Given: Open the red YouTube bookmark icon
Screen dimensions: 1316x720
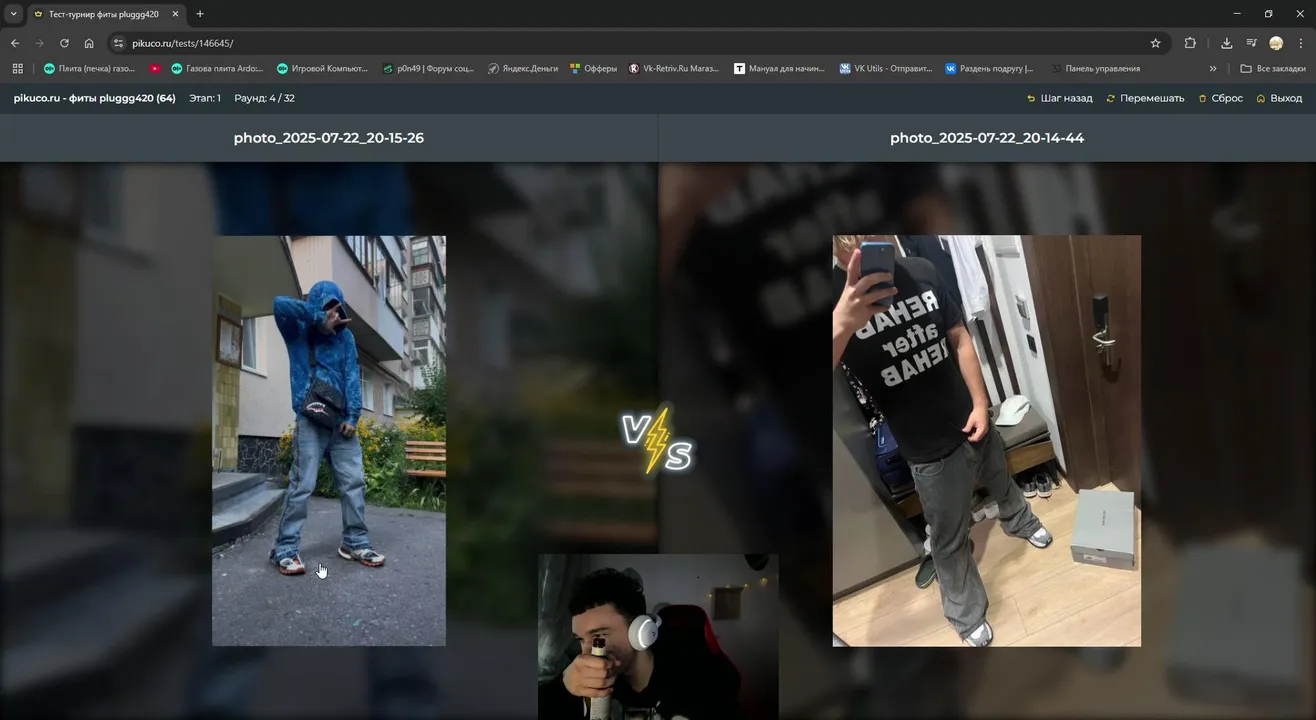Looking at the screenshot, I should click(x=155, y=69).
